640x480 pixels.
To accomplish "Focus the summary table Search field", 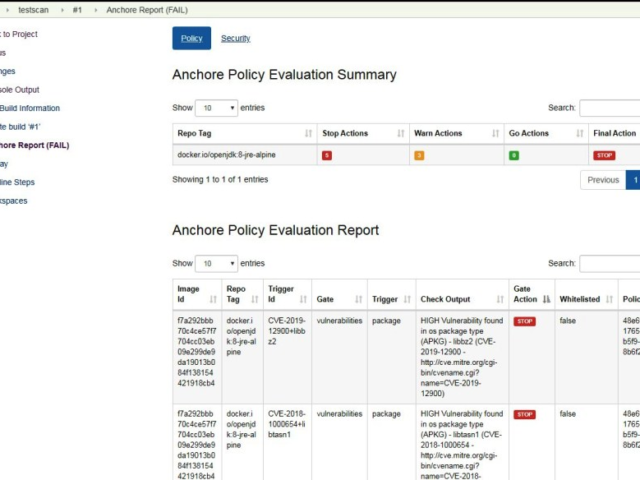I will point(610,108).
